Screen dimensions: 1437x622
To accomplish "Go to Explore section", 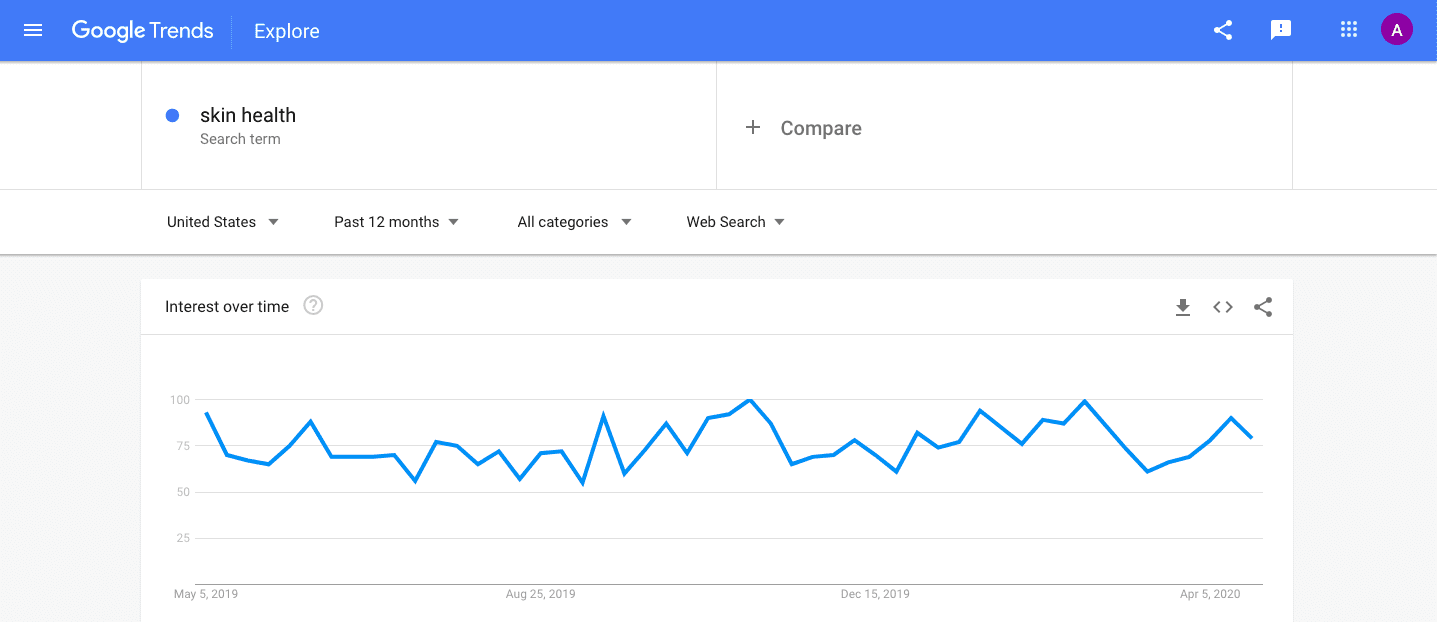I will (287, 31).
